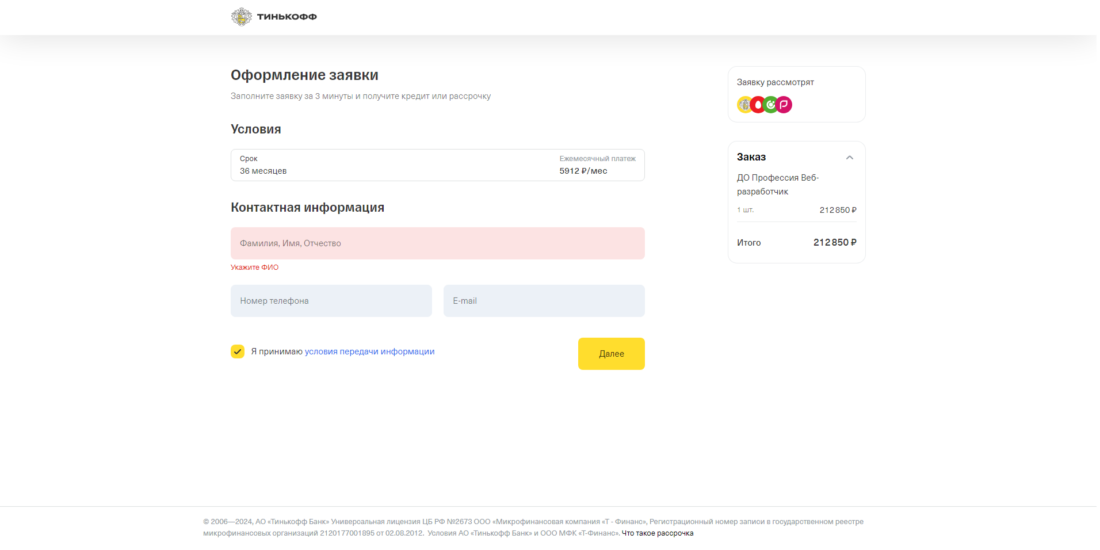The height and width of the screenshot is (550, 1100).
Task: Collapse the Заказ panel with the chevron
Action: (x=849, y=157)
